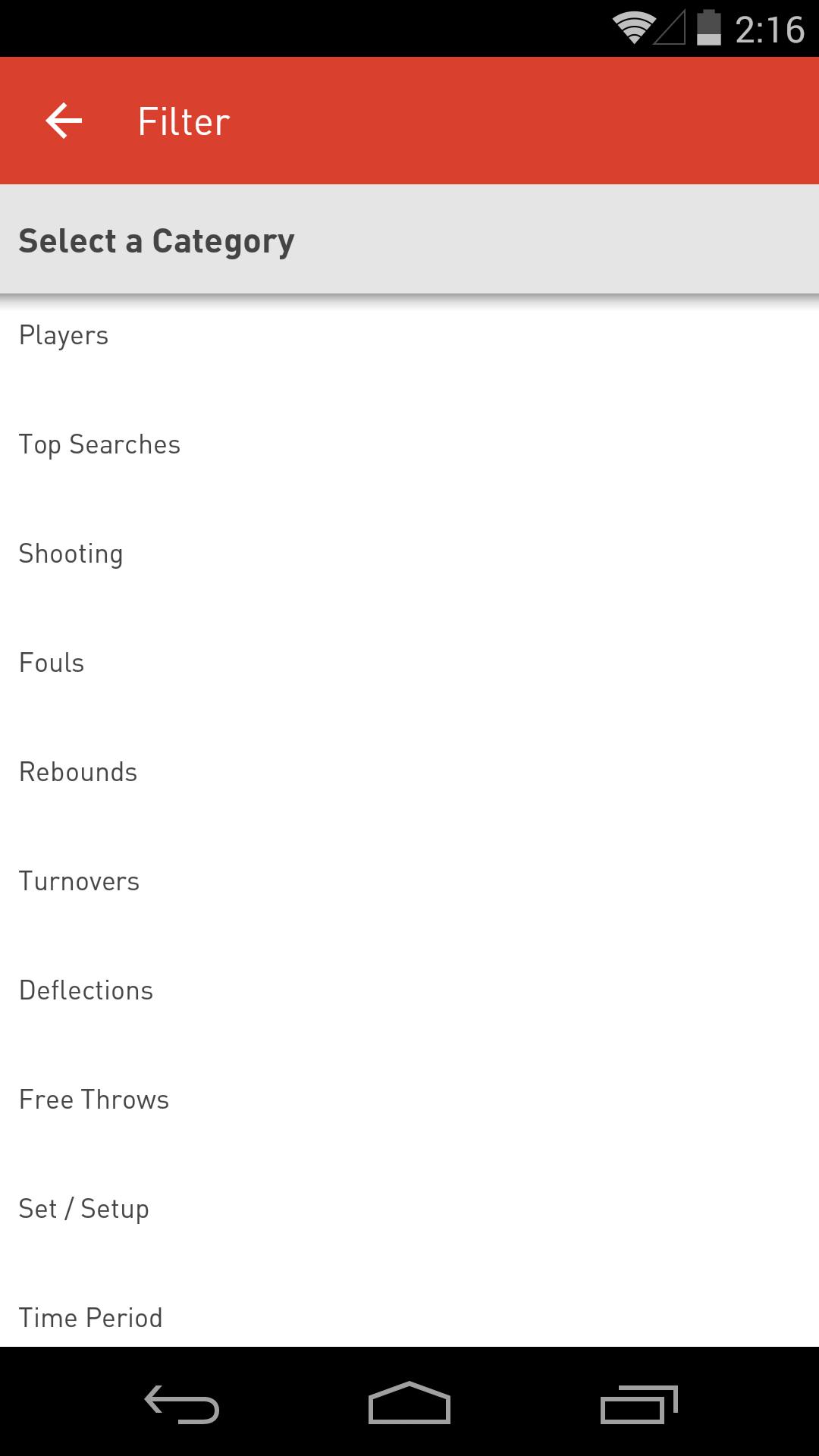Tap the battery status icon

(708, 29)
